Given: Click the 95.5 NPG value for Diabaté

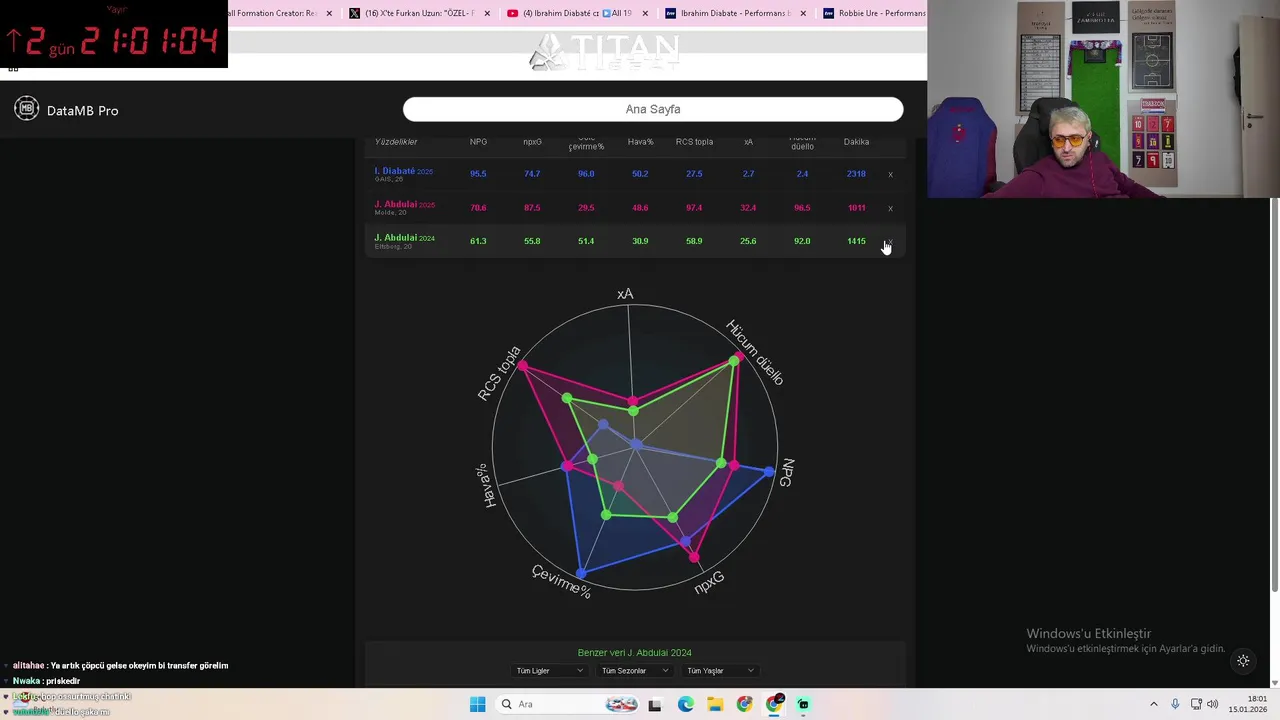Looking at the screenshot, I should click(x=478, y=174).
